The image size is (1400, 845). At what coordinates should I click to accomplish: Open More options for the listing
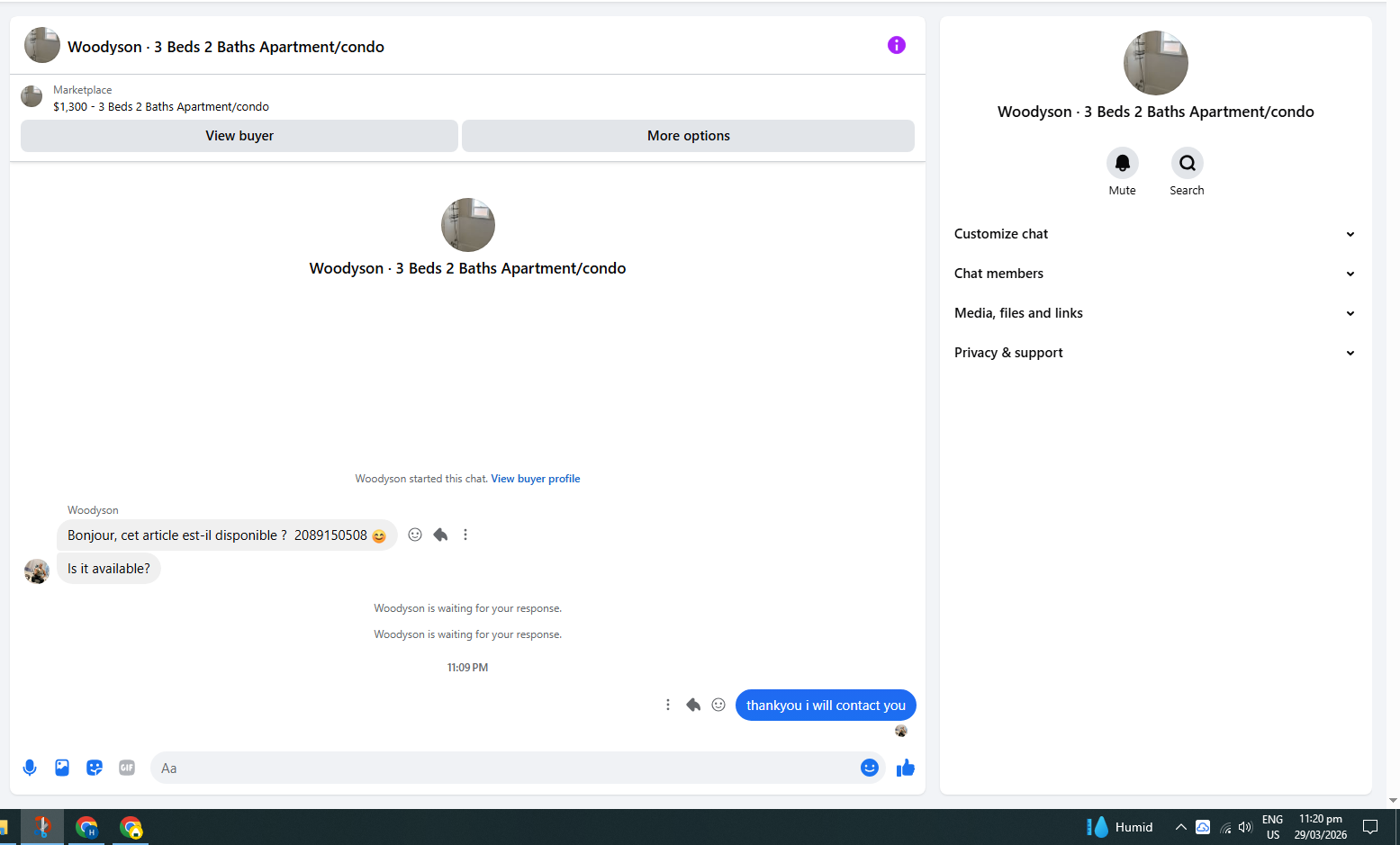(x=688, y=136)
